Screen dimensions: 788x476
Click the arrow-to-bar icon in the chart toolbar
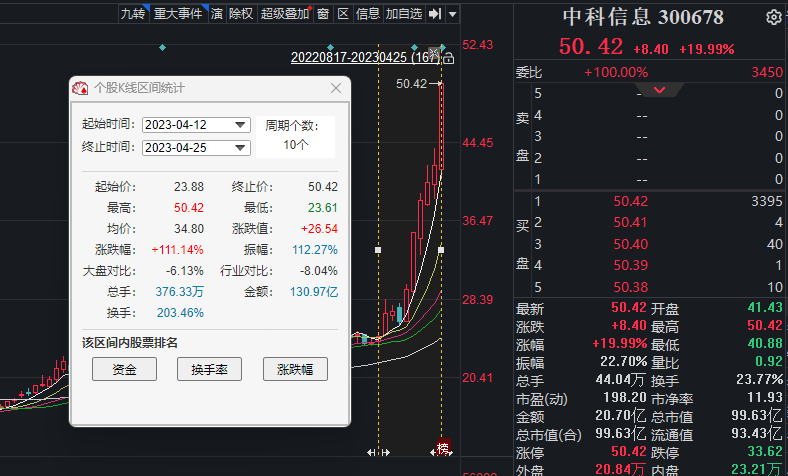[435, 14]
